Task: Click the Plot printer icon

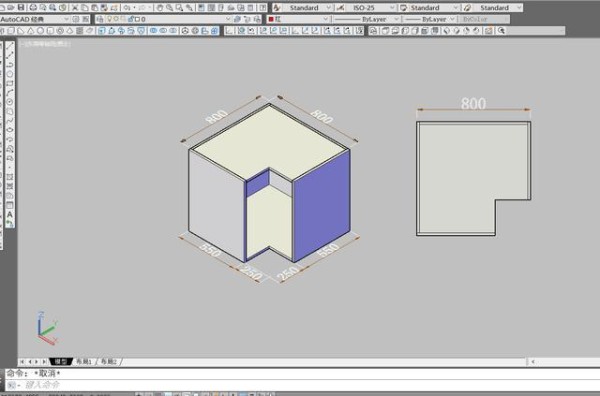Action: (33, 7)
